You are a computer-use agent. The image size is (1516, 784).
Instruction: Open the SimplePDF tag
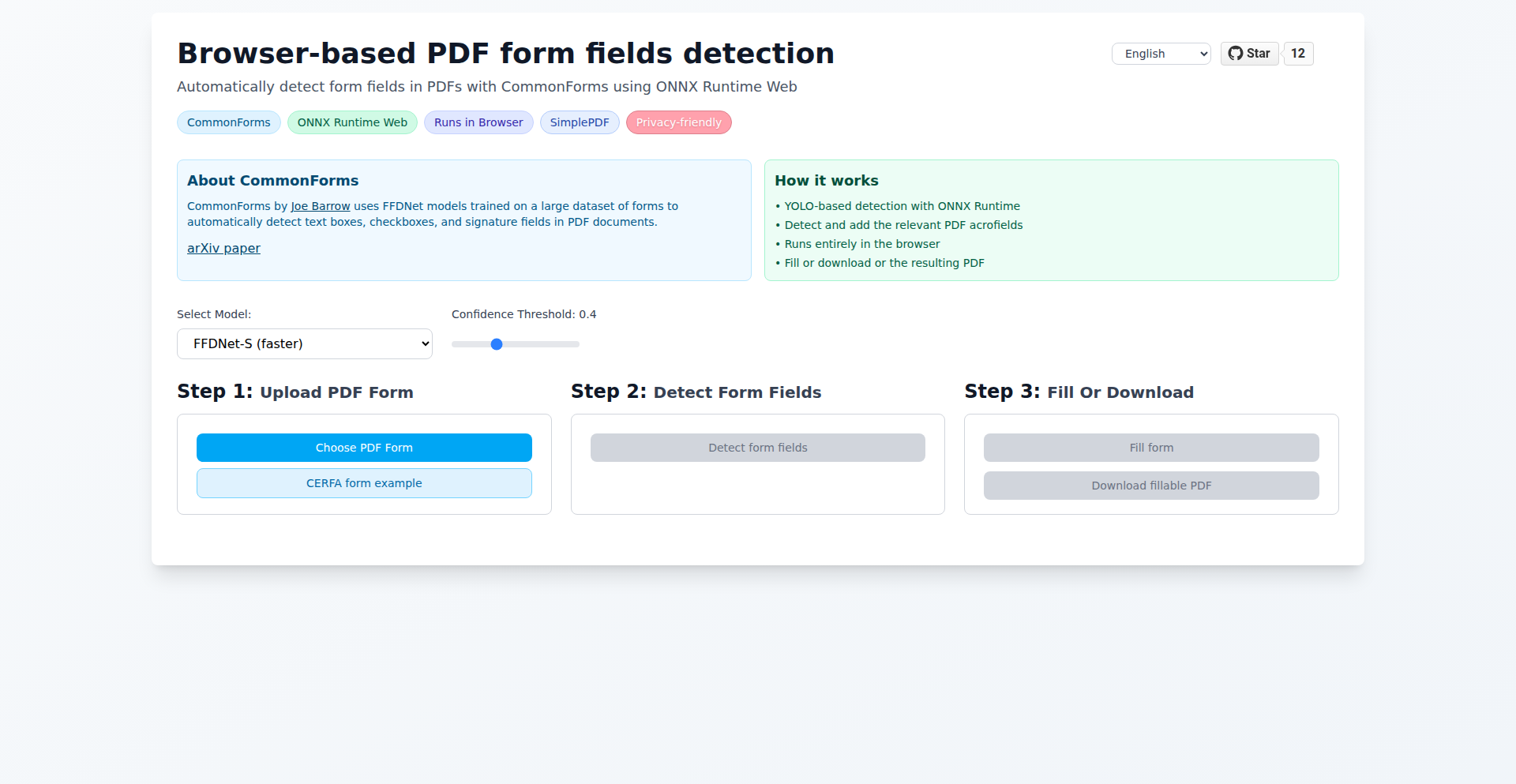point(580,122)
